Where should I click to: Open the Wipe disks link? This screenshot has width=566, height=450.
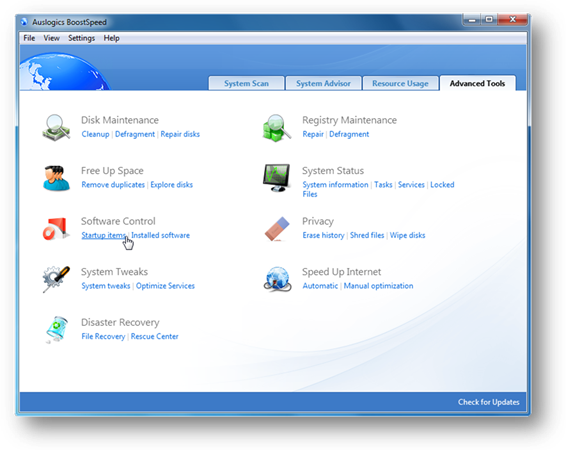point(408,235)
